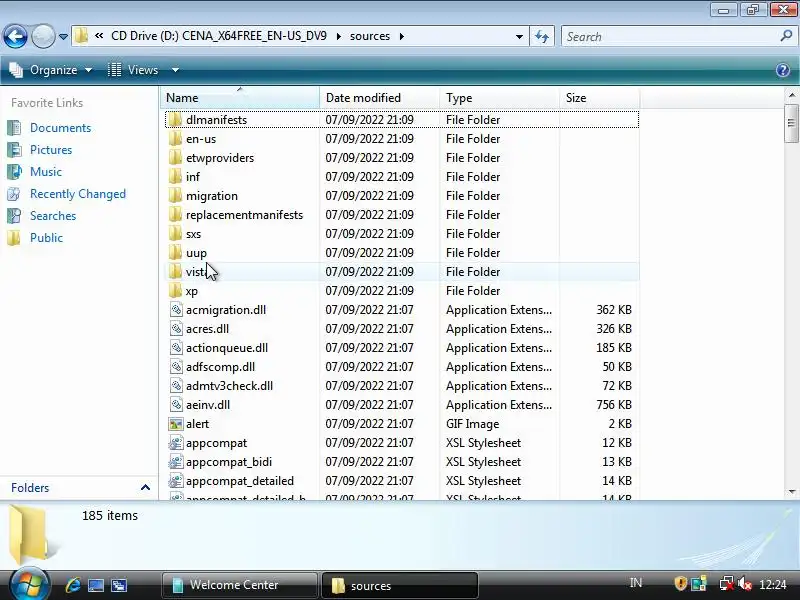Select the vista folder icon
Image resolution: width=800 pixels, height=600 pixels.
coord(175,272)
